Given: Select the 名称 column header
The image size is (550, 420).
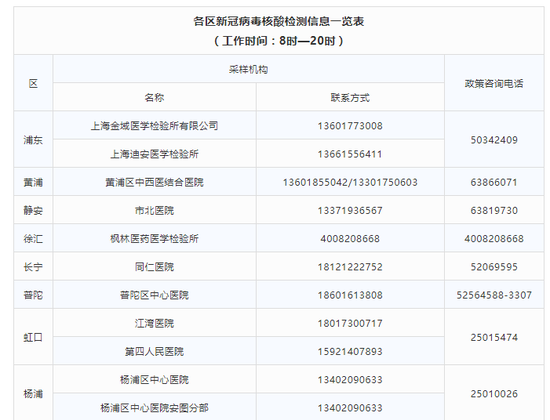Looking at the screenshot, I should point(154,97).
